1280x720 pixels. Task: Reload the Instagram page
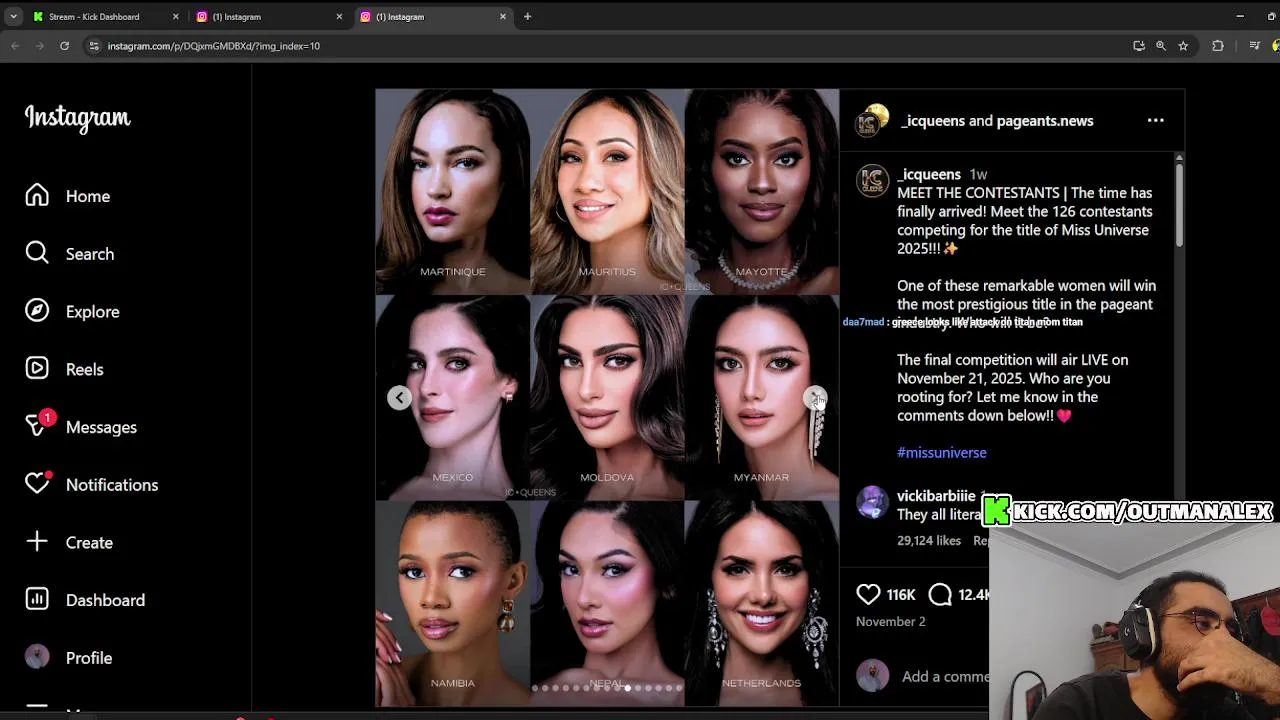(x=64, y=46)
